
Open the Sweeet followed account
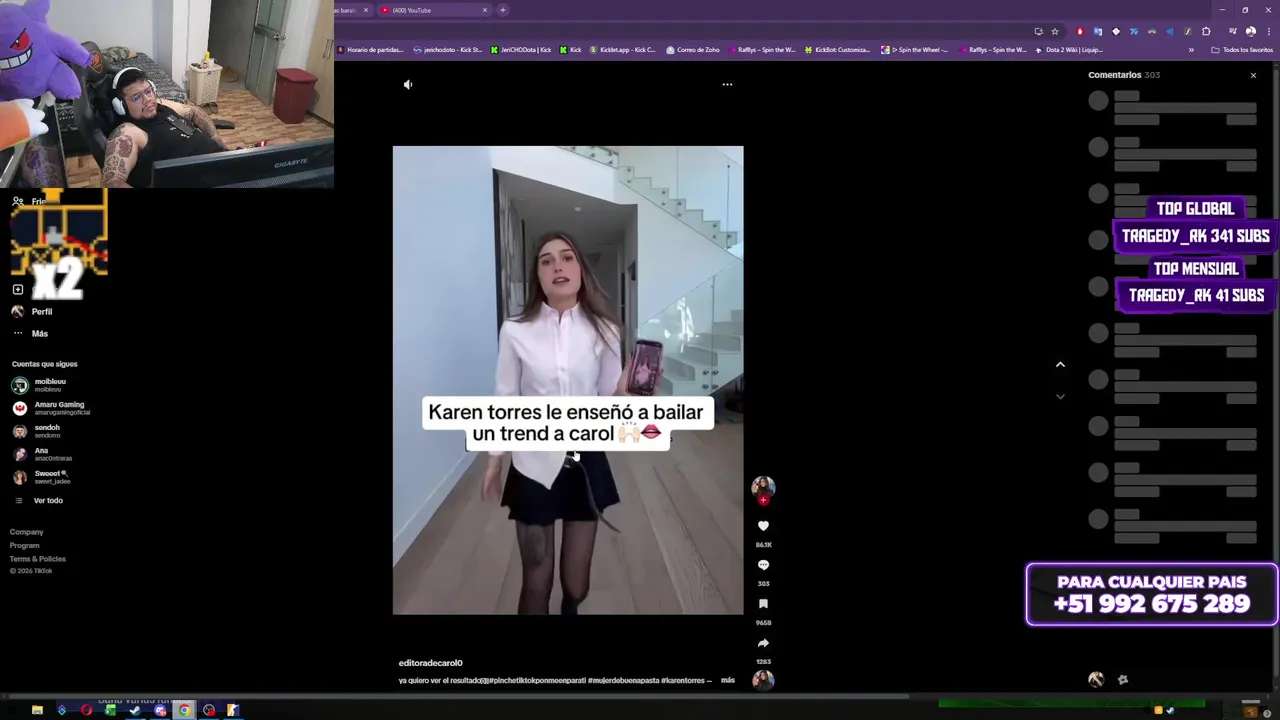point(40,477)
